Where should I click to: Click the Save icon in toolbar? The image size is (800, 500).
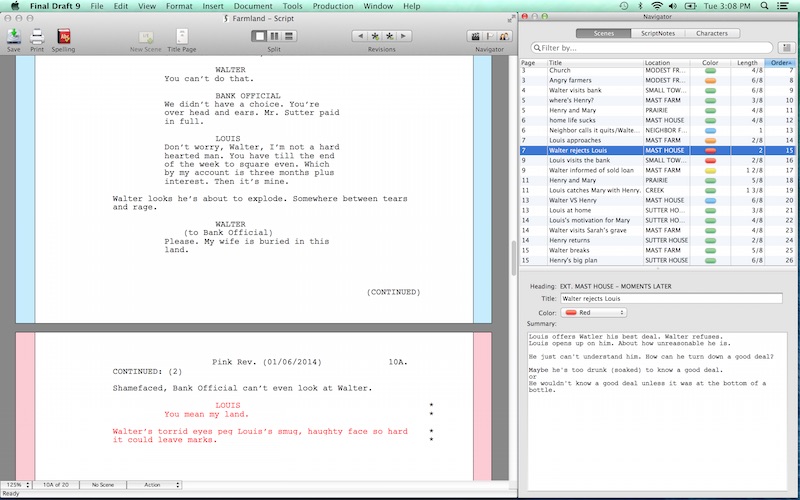pyautogui.click(x=13, y=36)
